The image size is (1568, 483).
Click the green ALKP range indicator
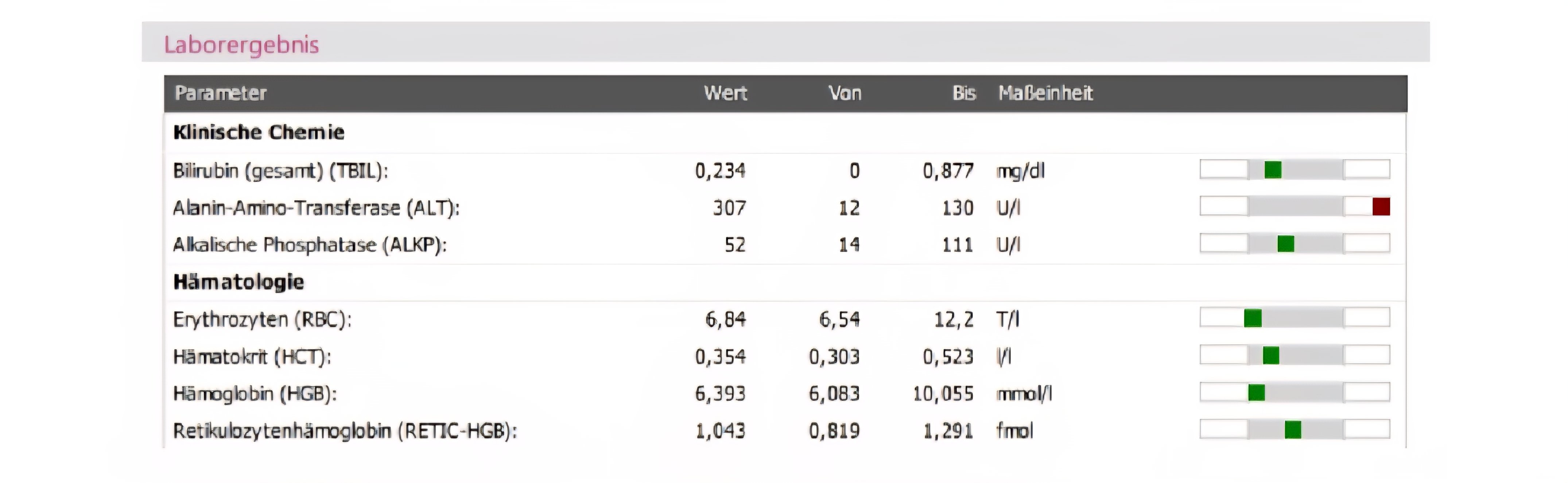point(1285,244)
